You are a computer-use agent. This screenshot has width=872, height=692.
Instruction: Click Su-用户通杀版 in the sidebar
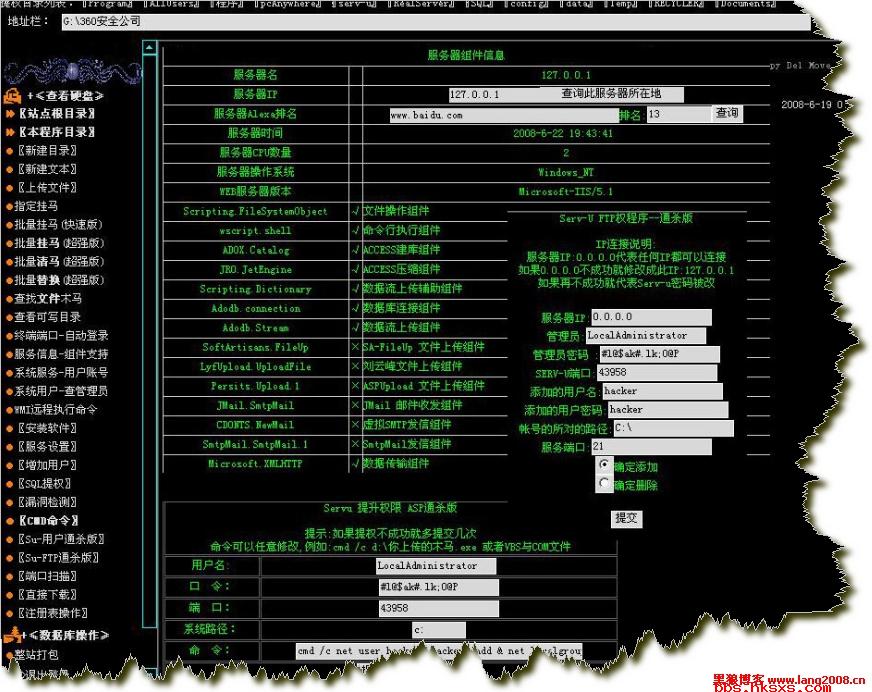pyautogui.click(x=61, y=539)
